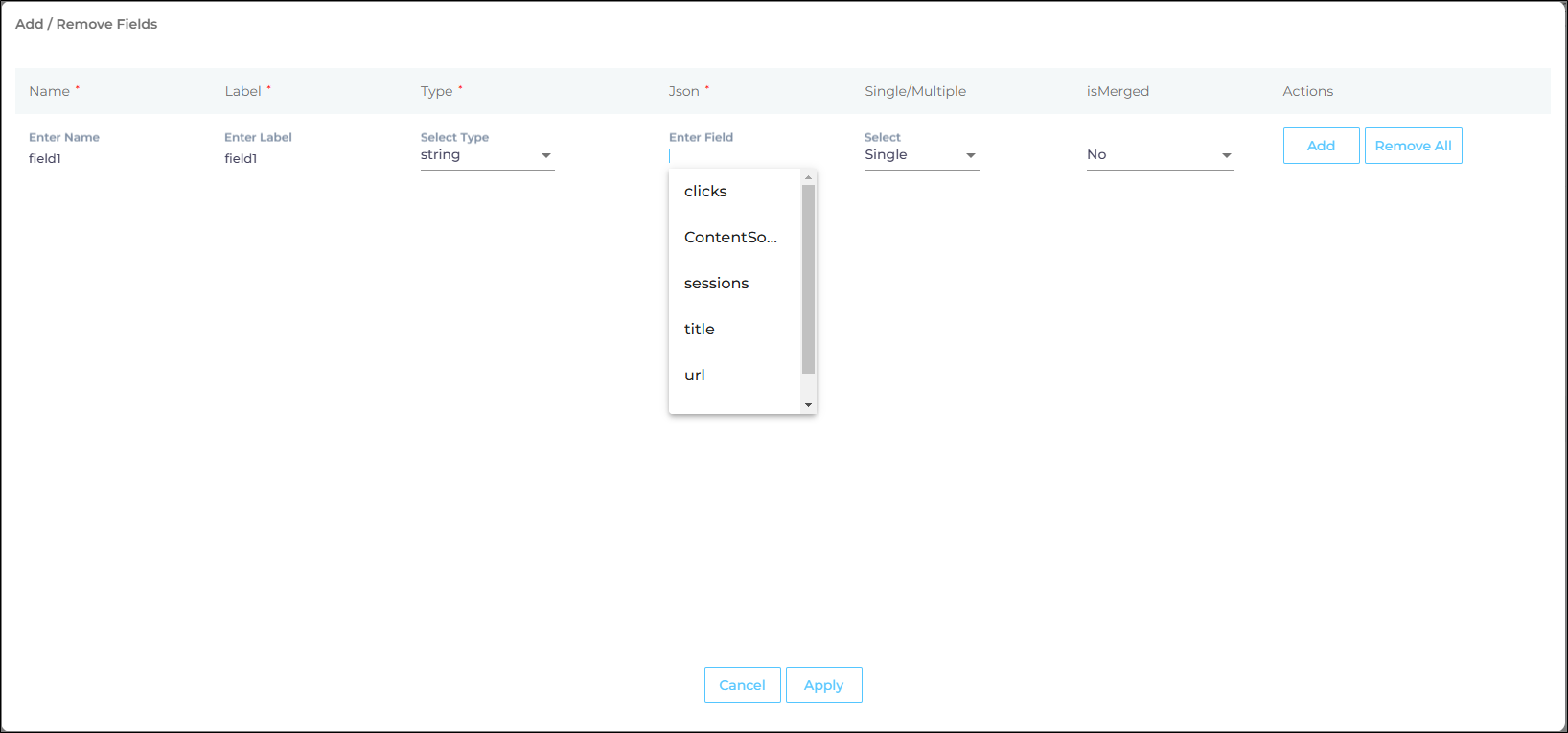The image size is (1568, 733).
Task: Click the dropdown list scrollbar thumb
Action: click(808, 278)
